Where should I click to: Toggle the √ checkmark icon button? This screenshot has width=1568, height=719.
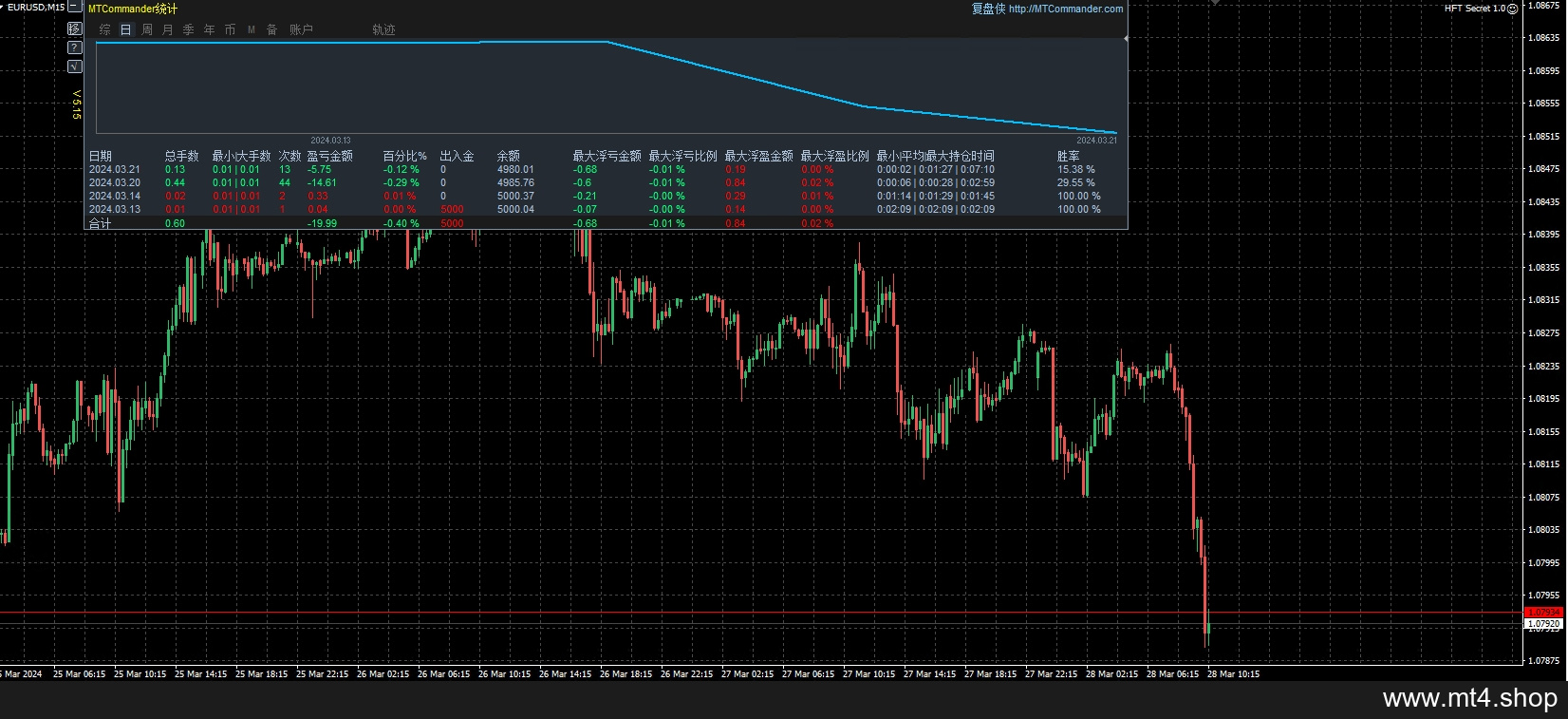75,66
